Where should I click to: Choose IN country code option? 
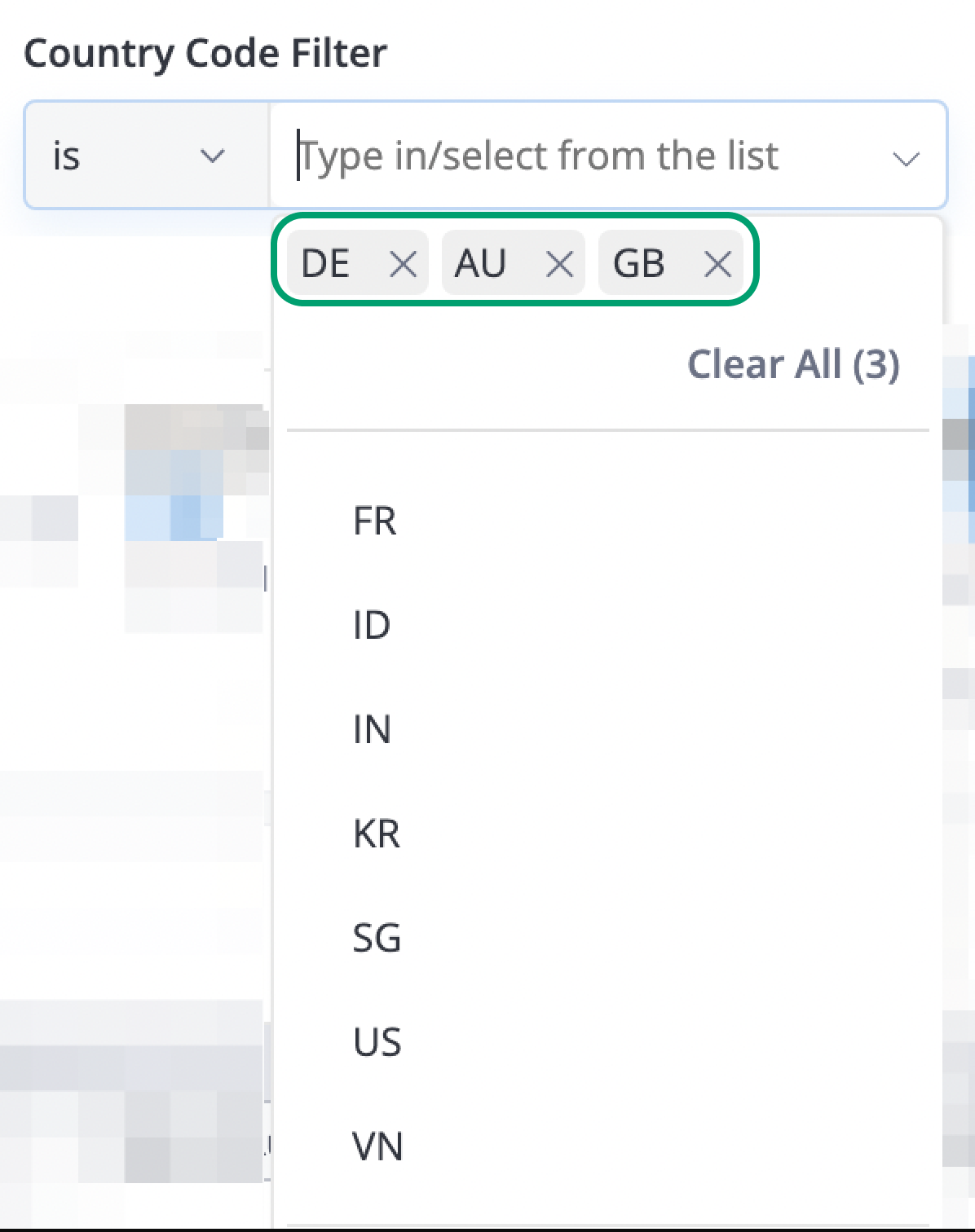pyautogui.click(x=607, y=729)
